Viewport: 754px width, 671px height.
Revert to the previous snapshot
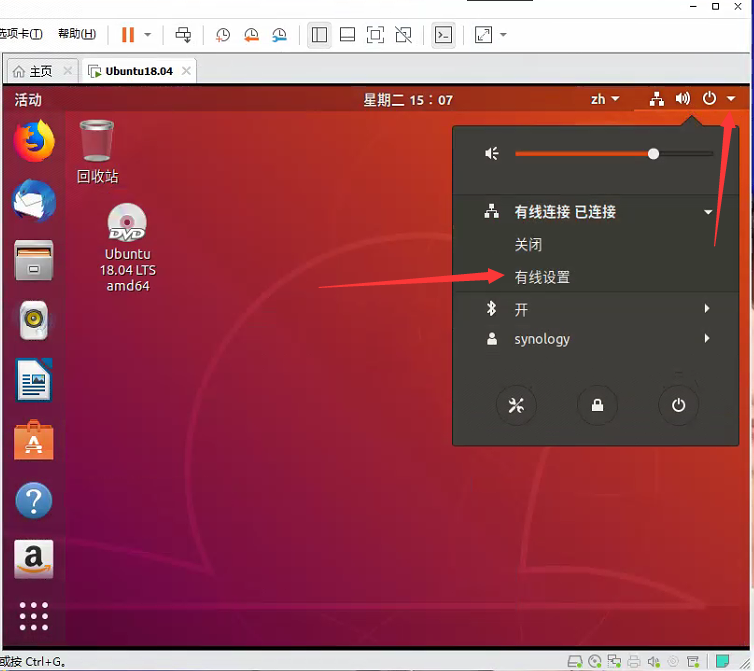[251, 35]
